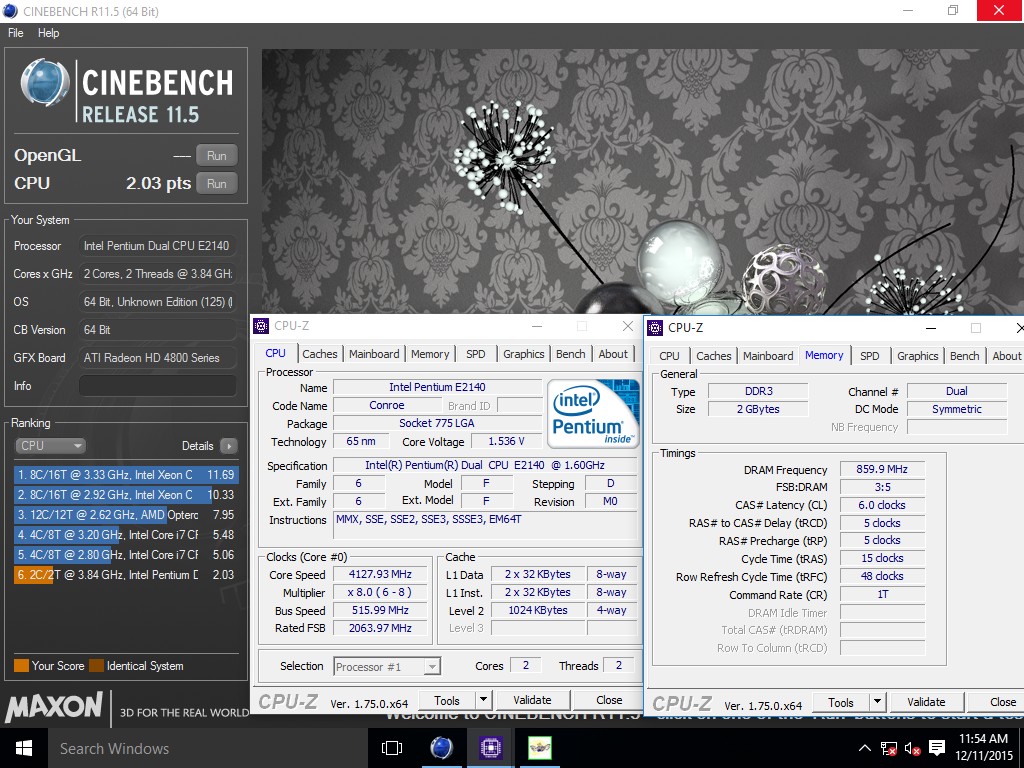
Task: Click Close button in left CPU-Z window
Action: tap(609, 700)
